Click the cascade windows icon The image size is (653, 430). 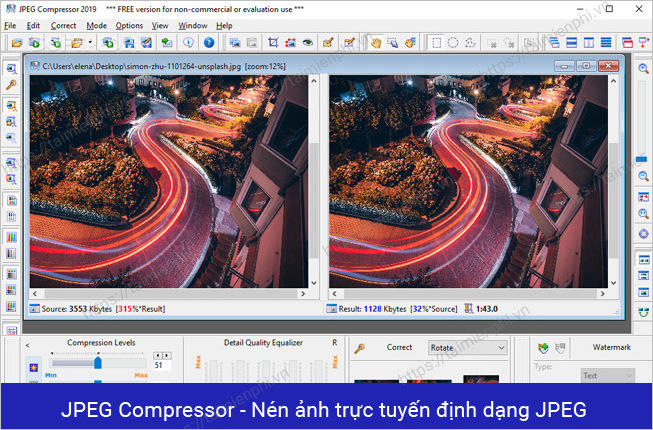pos(554,42)
